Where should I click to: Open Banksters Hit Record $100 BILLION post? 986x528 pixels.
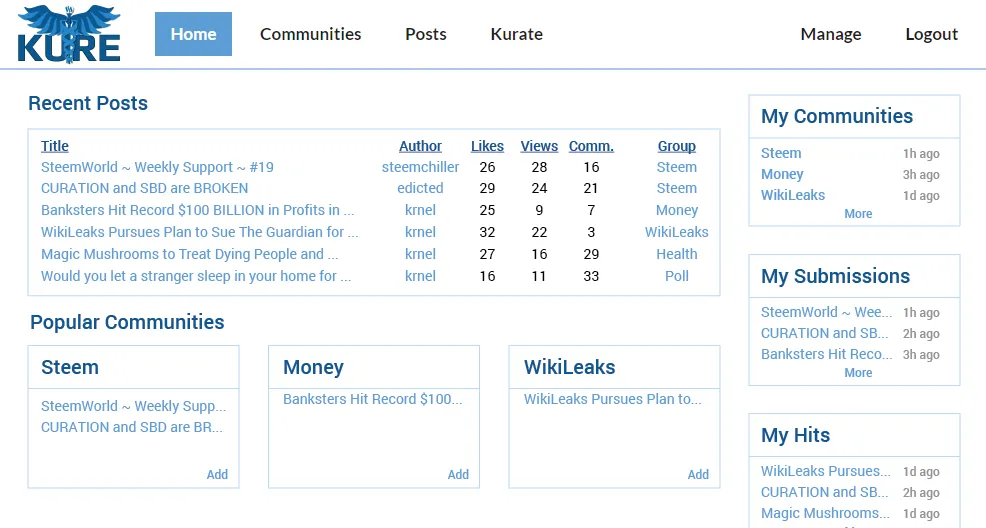(x=197, y=210)
